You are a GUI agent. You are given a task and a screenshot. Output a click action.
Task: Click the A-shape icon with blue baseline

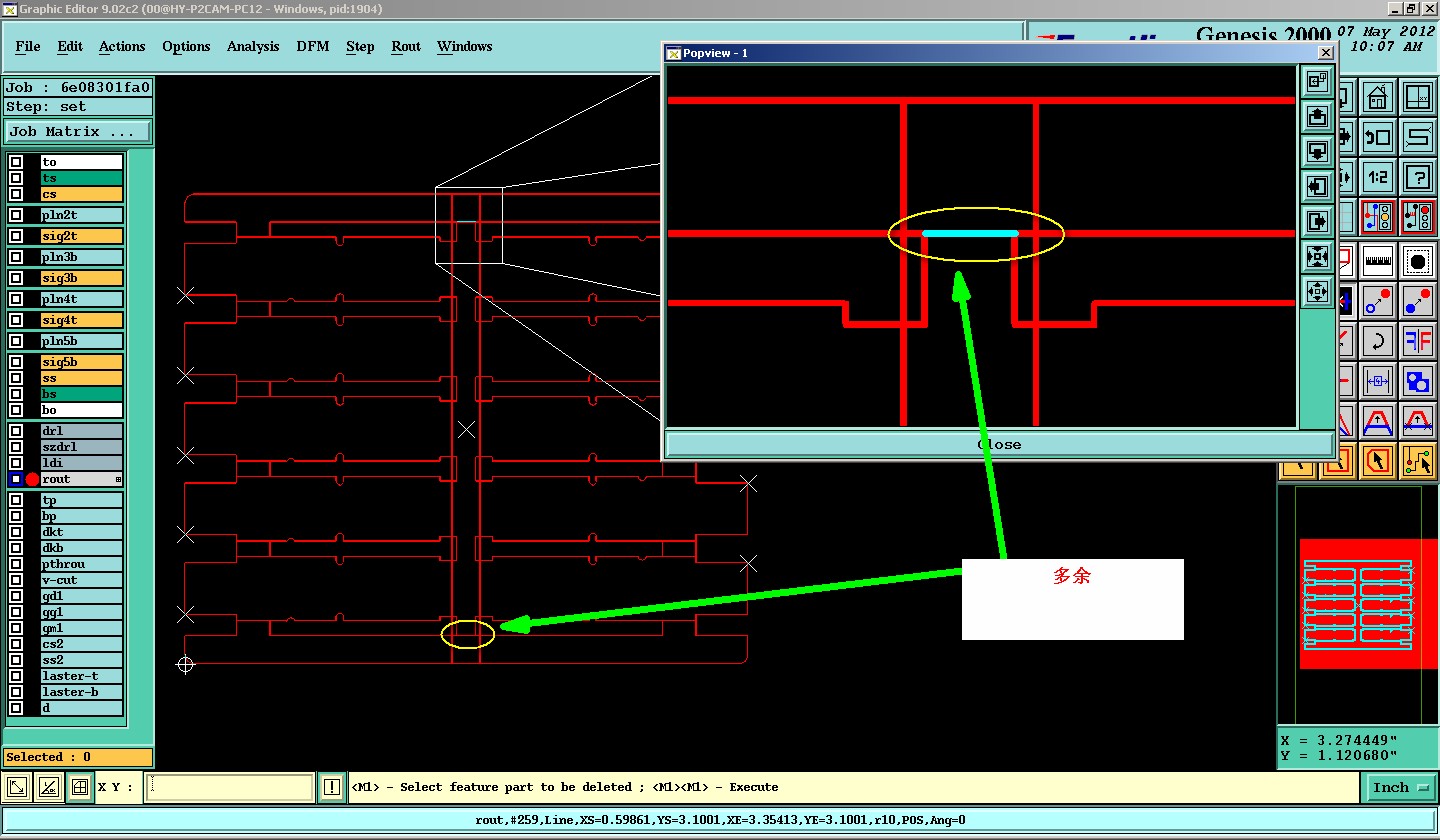(x=1378, y=420)
